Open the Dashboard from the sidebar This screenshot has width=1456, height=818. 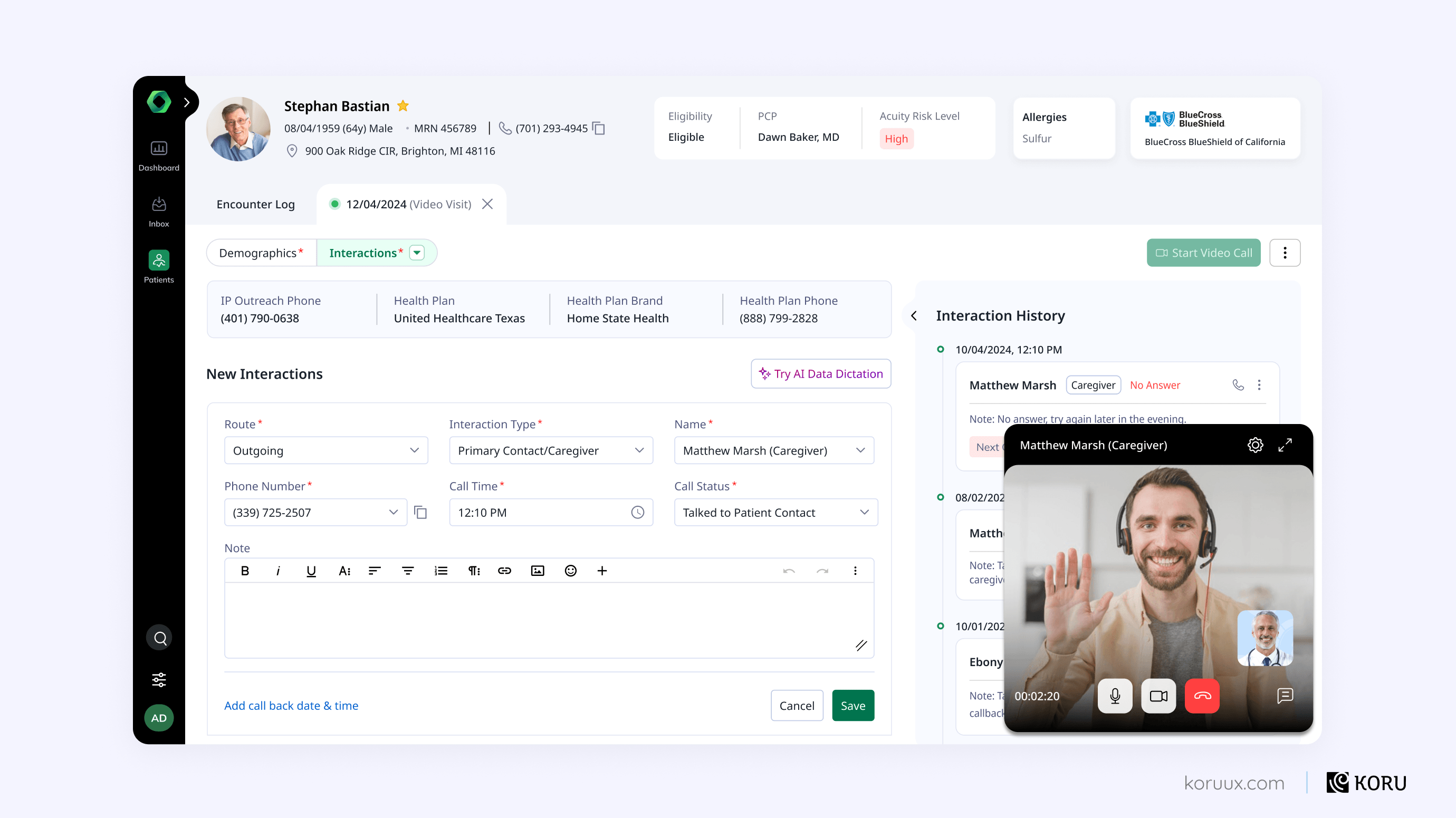pyautogui.click(x=159, y=153)
